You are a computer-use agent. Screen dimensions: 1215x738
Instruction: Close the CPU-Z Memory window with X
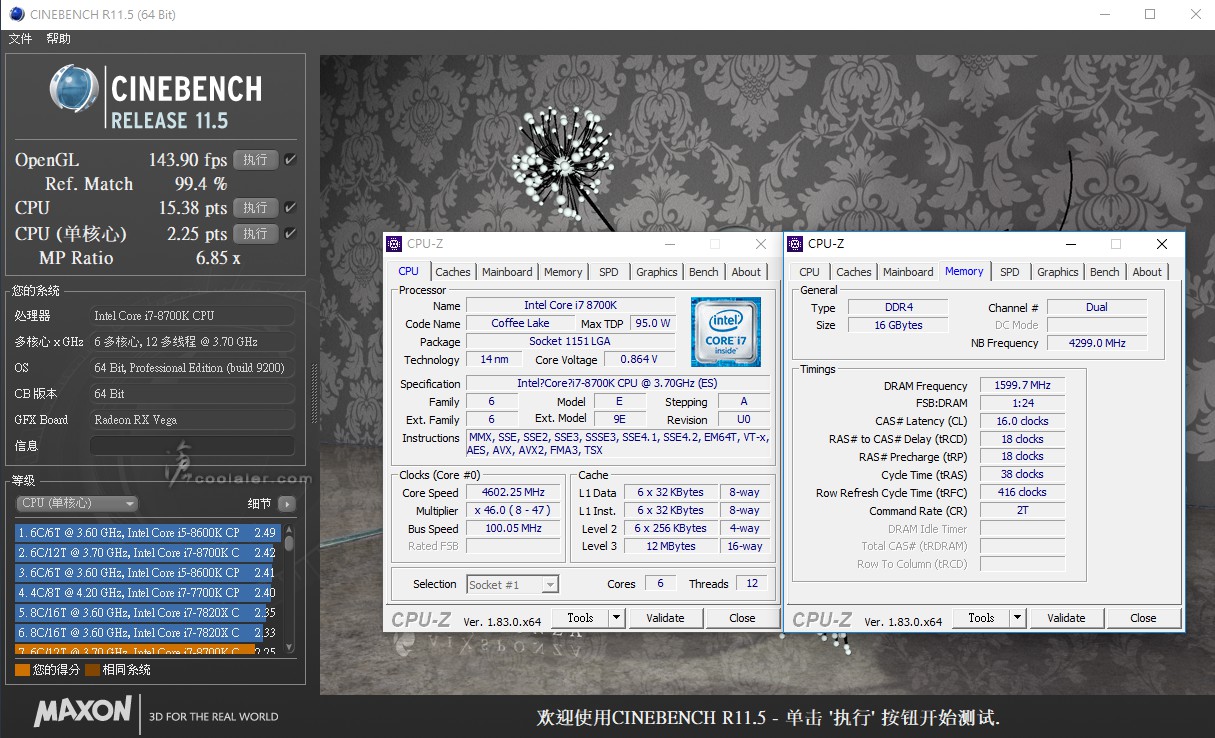1162,244
